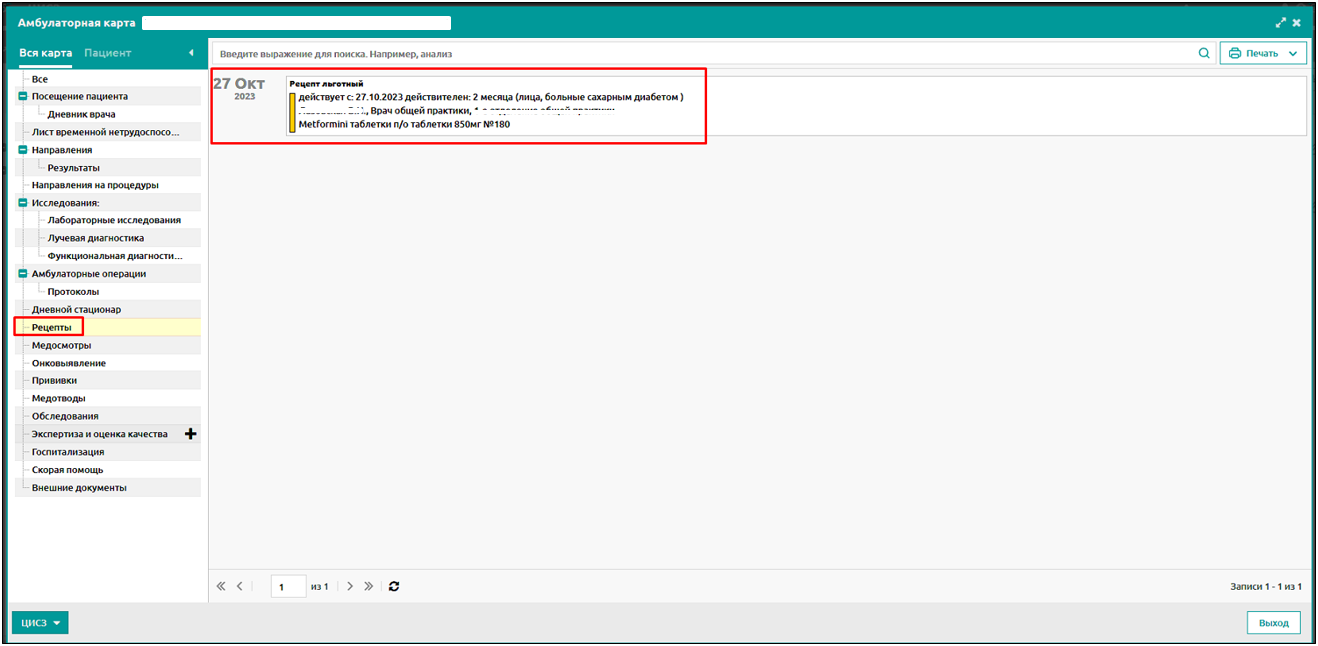Collapse the Посещение пациента tree node

pyautogui.click(x=22, y=97)
